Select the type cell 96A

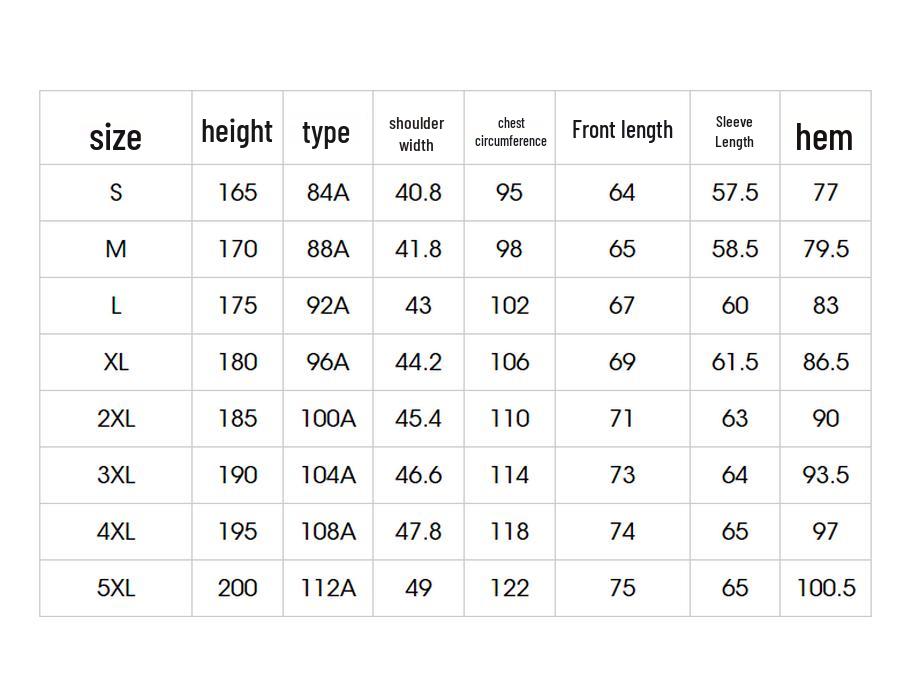[328, 362]
